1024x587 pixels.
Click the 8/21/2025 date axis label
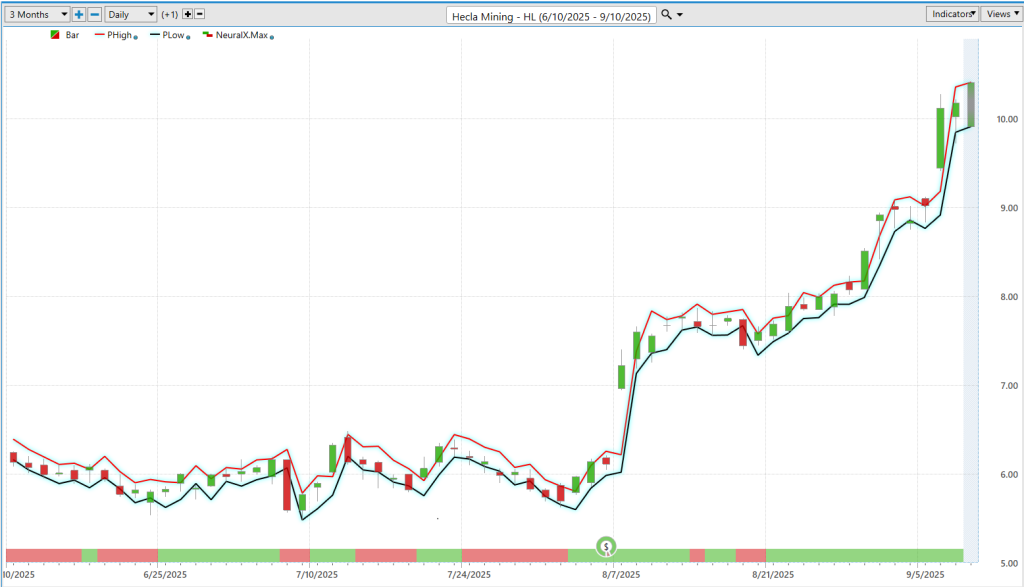click(x=773, y=575)
